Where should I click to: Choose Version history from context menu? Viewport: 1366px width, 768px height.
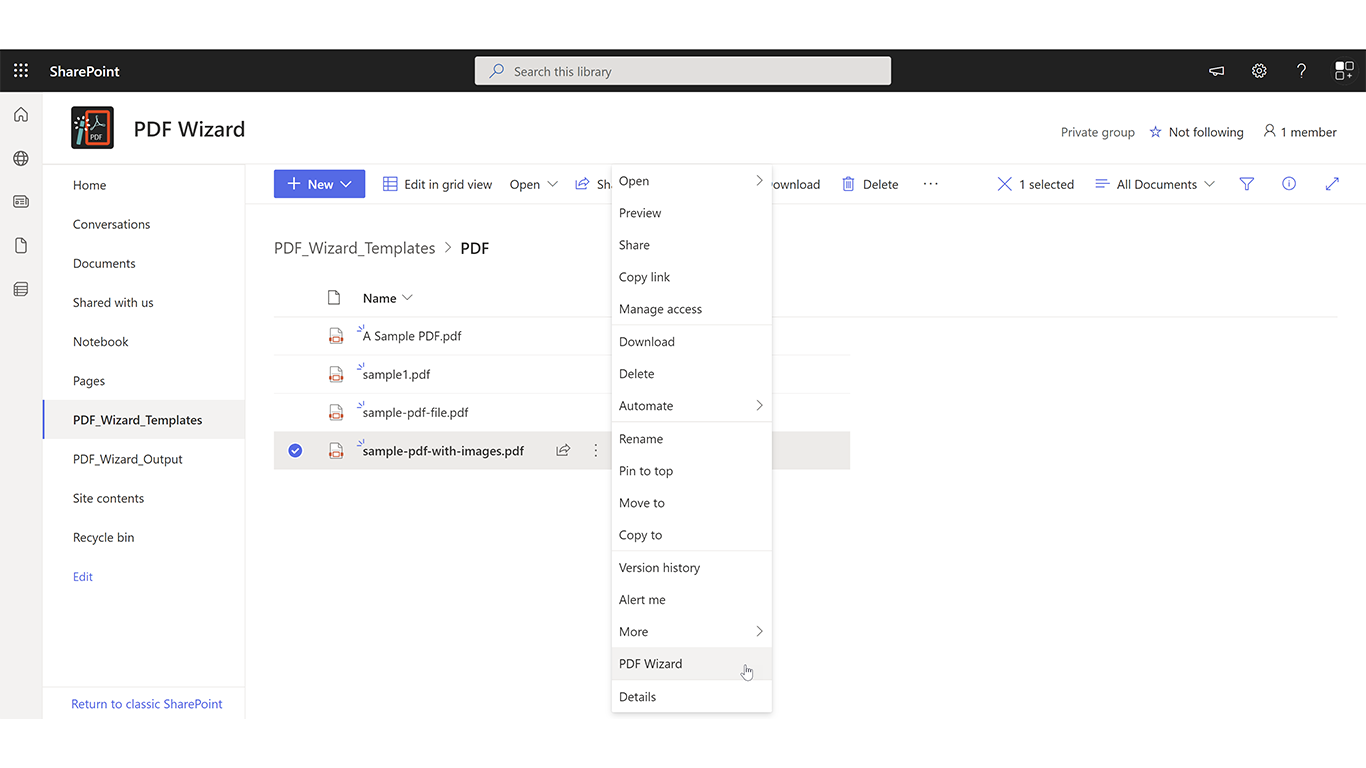(x=659, y=568)
